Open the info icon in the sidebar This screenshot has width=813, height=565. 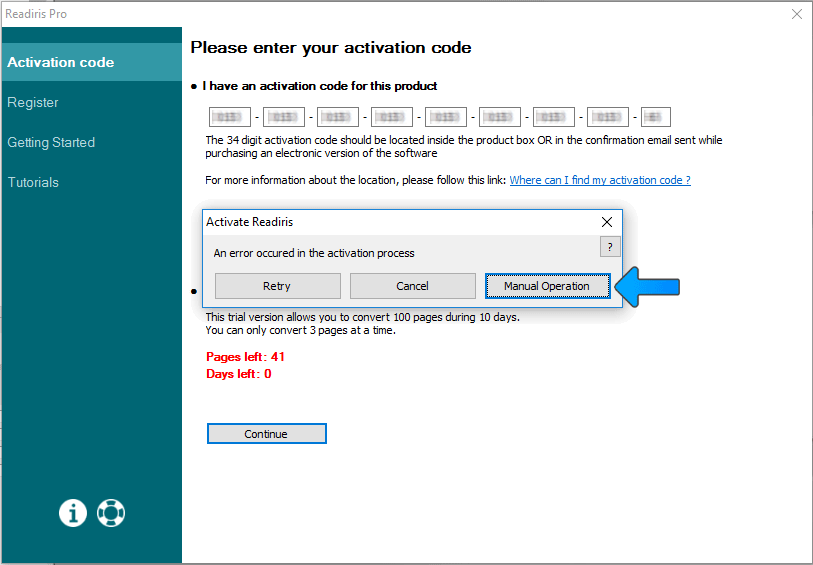click(73, 513)
